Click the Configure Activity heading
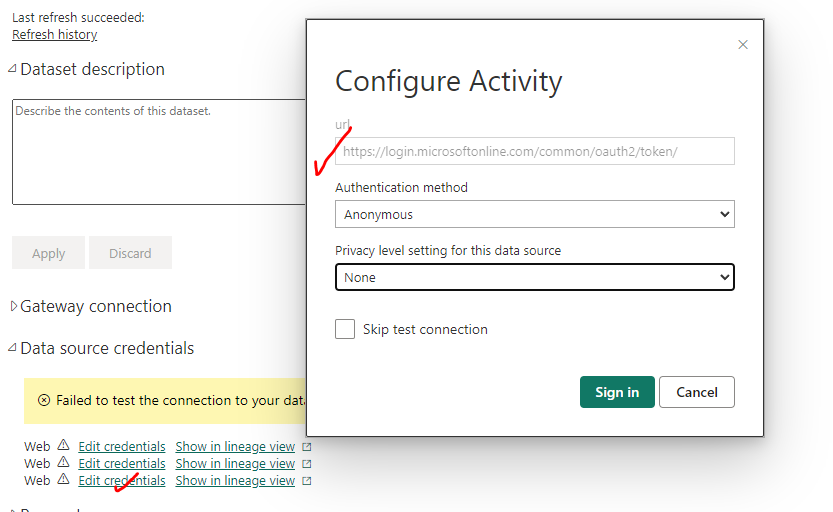Screen dimensions: 833x512 (448, 81)
